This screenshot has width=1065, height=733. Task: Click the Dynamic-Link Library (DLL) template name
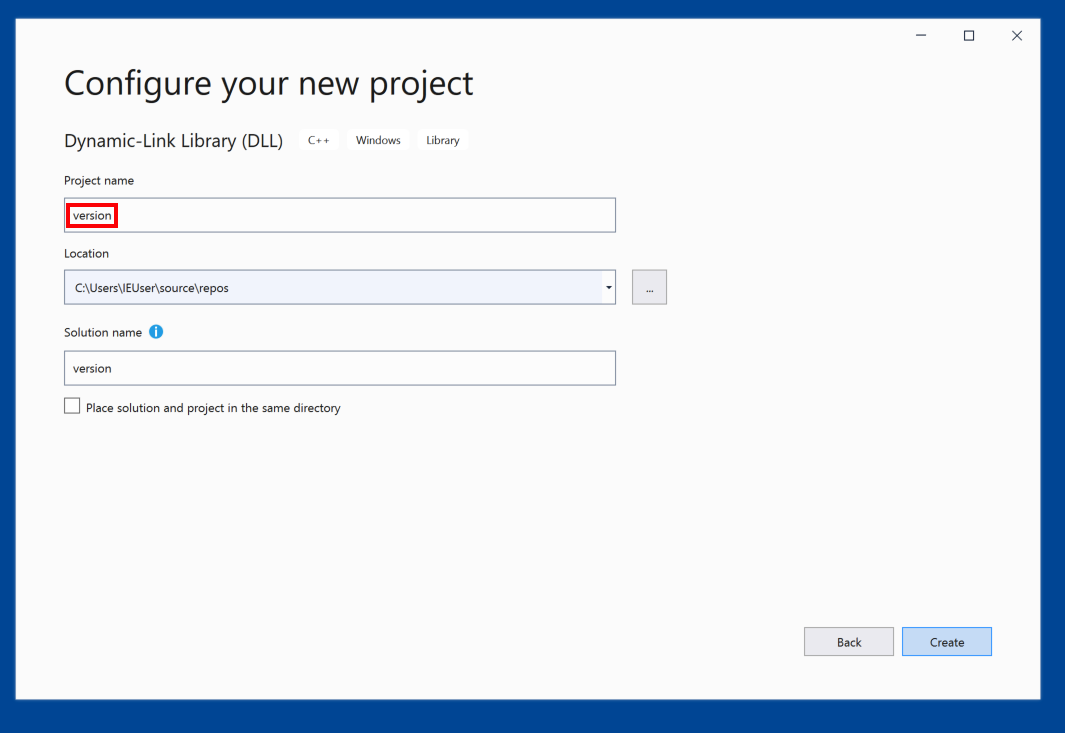coord(173,141)
